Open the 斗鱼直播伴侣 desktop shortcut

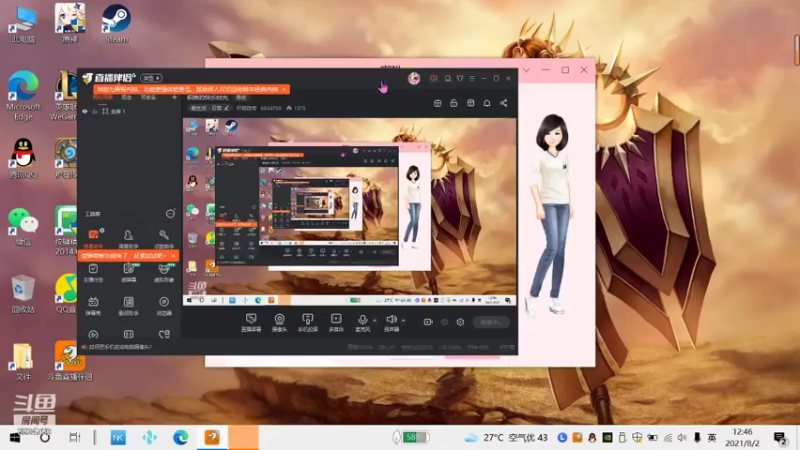tap(70, 360)
